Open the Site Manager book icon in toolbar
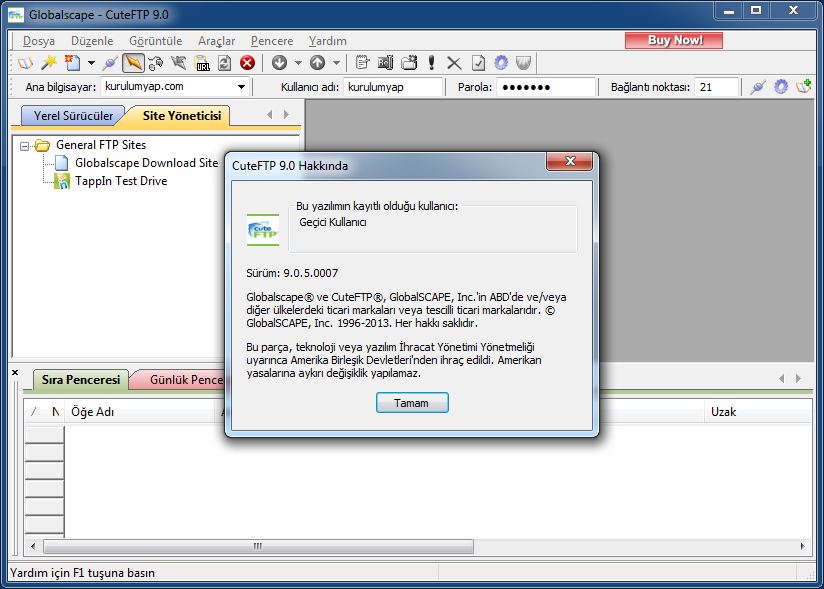The height and width of the screenshot is (589, 824). point(25,63)
